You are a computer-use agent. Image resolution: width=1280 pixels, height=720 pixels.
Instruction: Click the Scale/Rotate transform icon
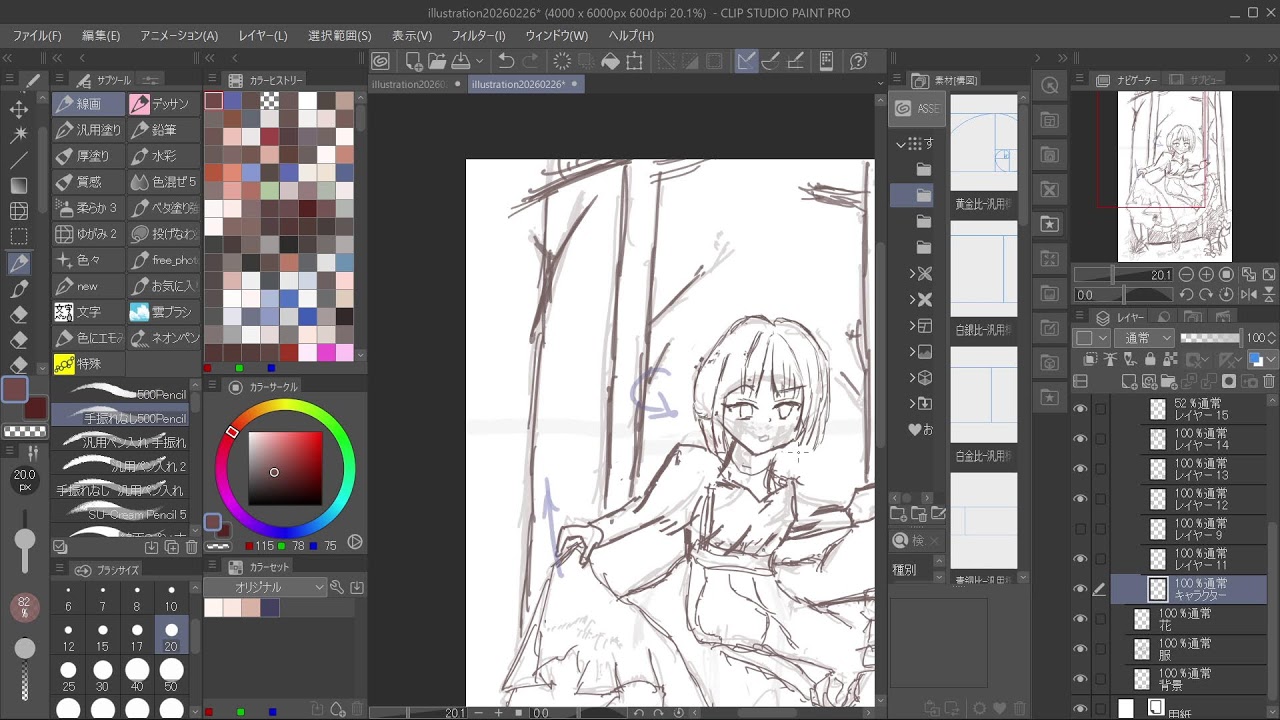pos(634,61)
